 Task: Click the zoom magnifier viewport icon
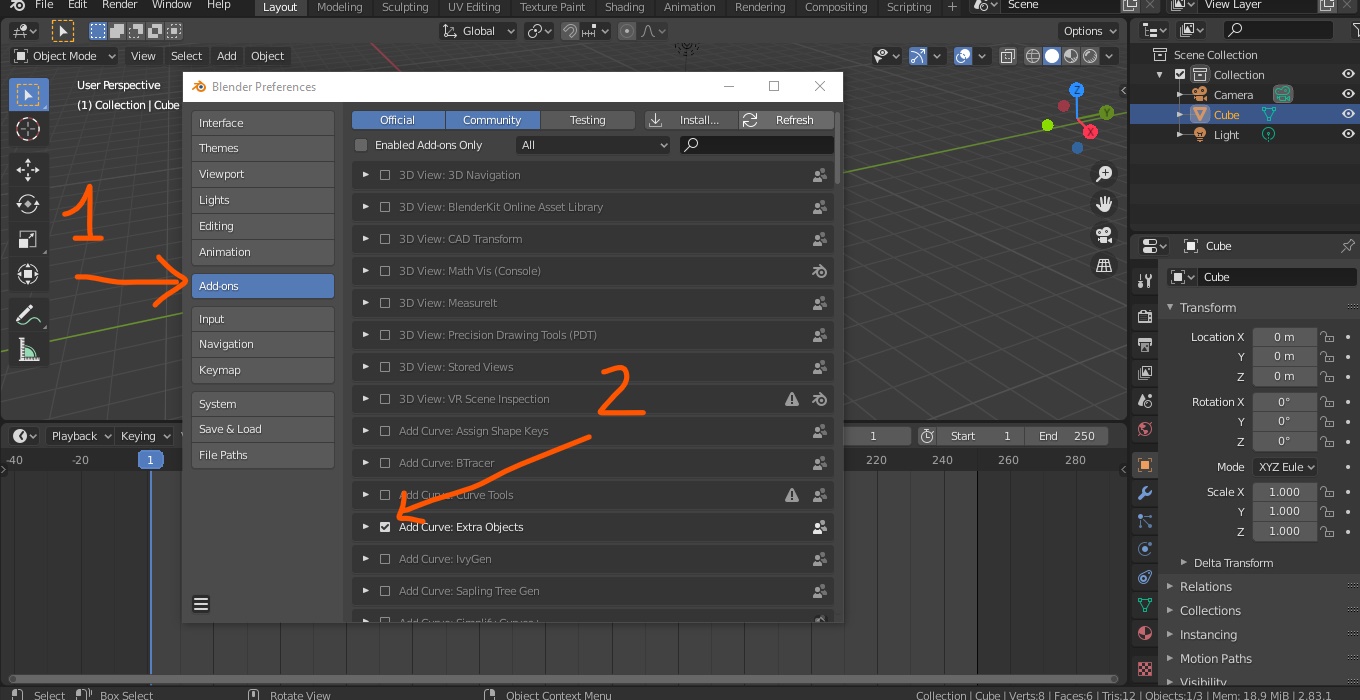click(x=1104, y=174)
